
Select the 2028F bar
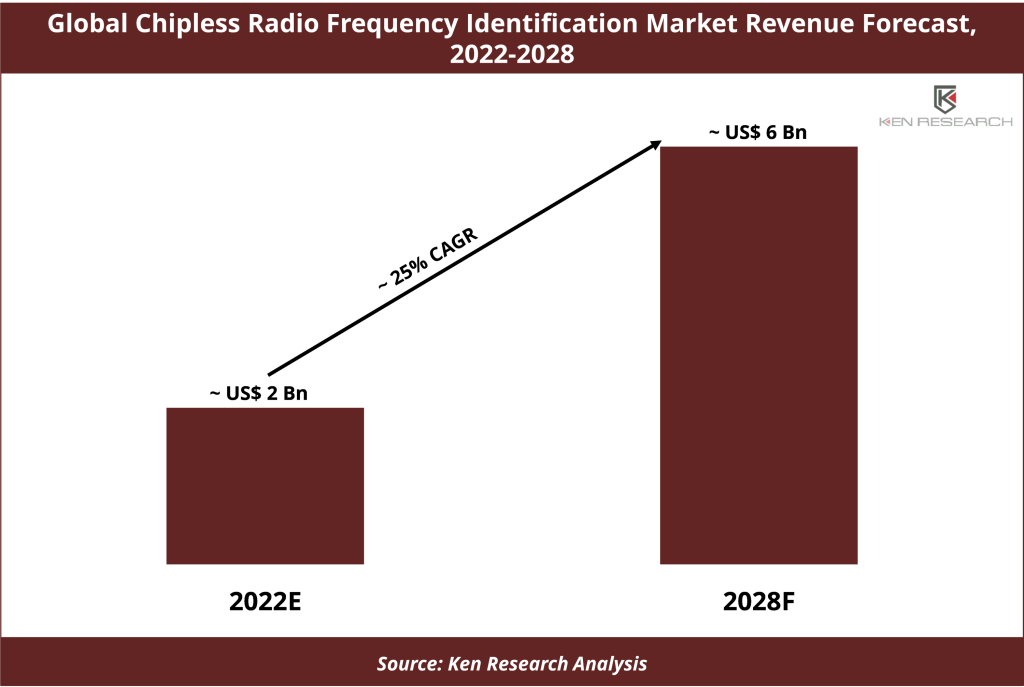[759, 355]
